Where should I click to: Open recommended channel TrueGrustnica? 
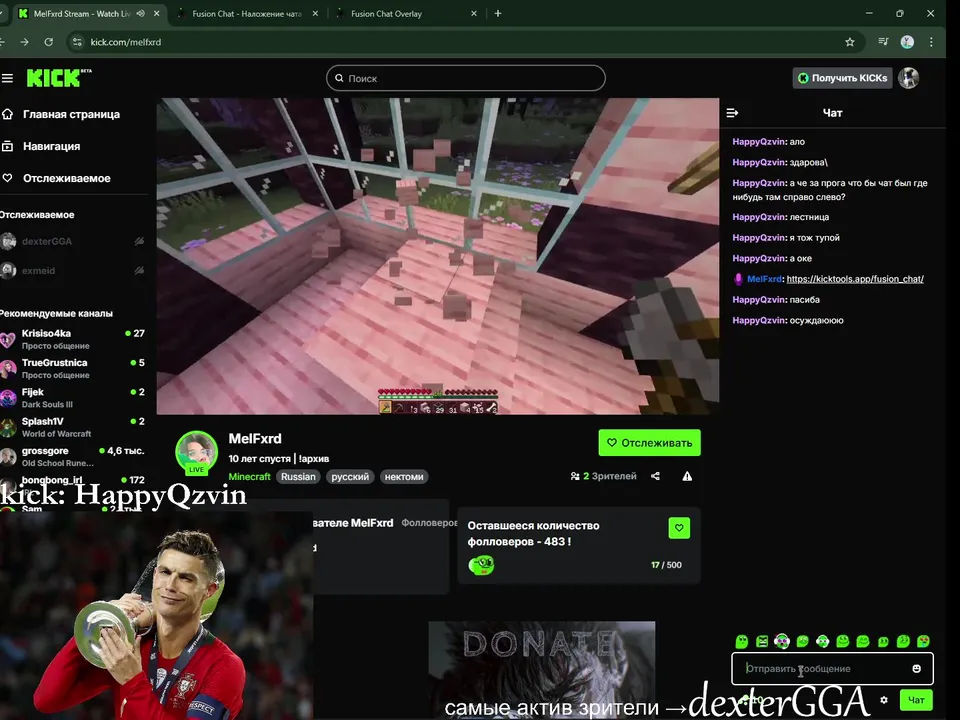click(x=72, y=369)
